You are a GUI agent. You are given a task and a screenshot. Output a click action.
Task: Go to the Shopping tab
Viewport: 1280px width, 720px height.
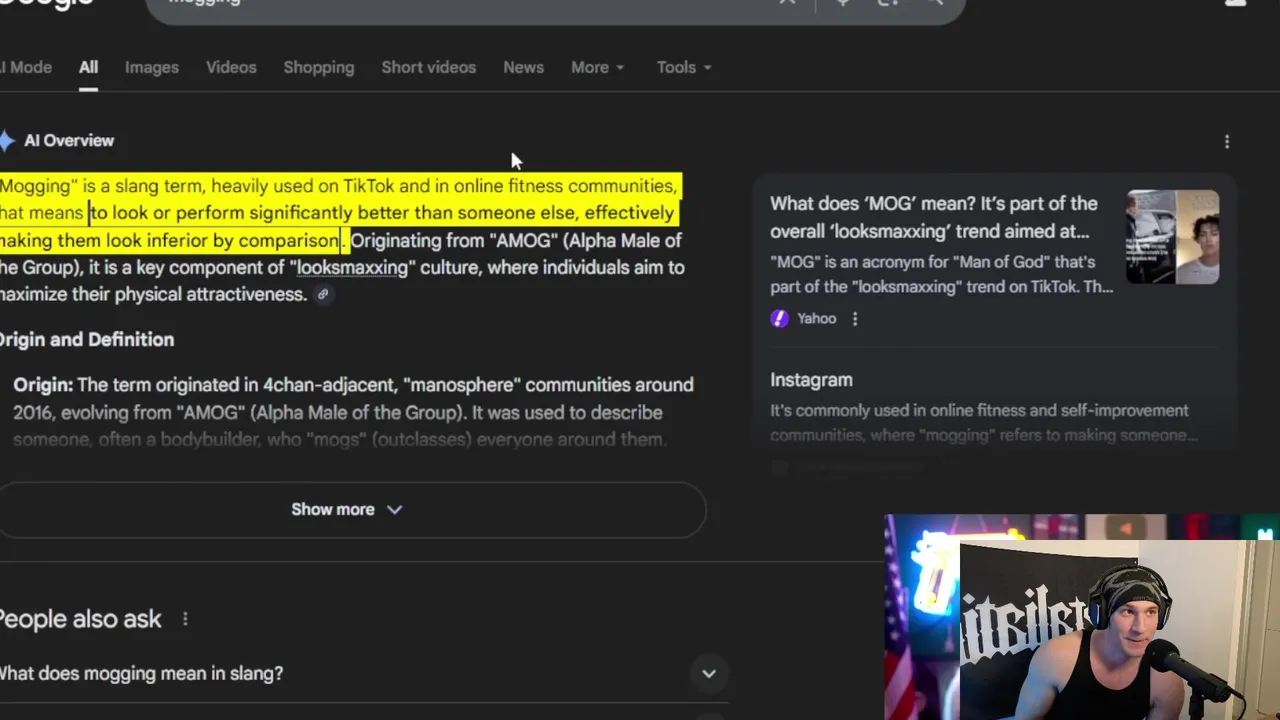click(319, 67)
